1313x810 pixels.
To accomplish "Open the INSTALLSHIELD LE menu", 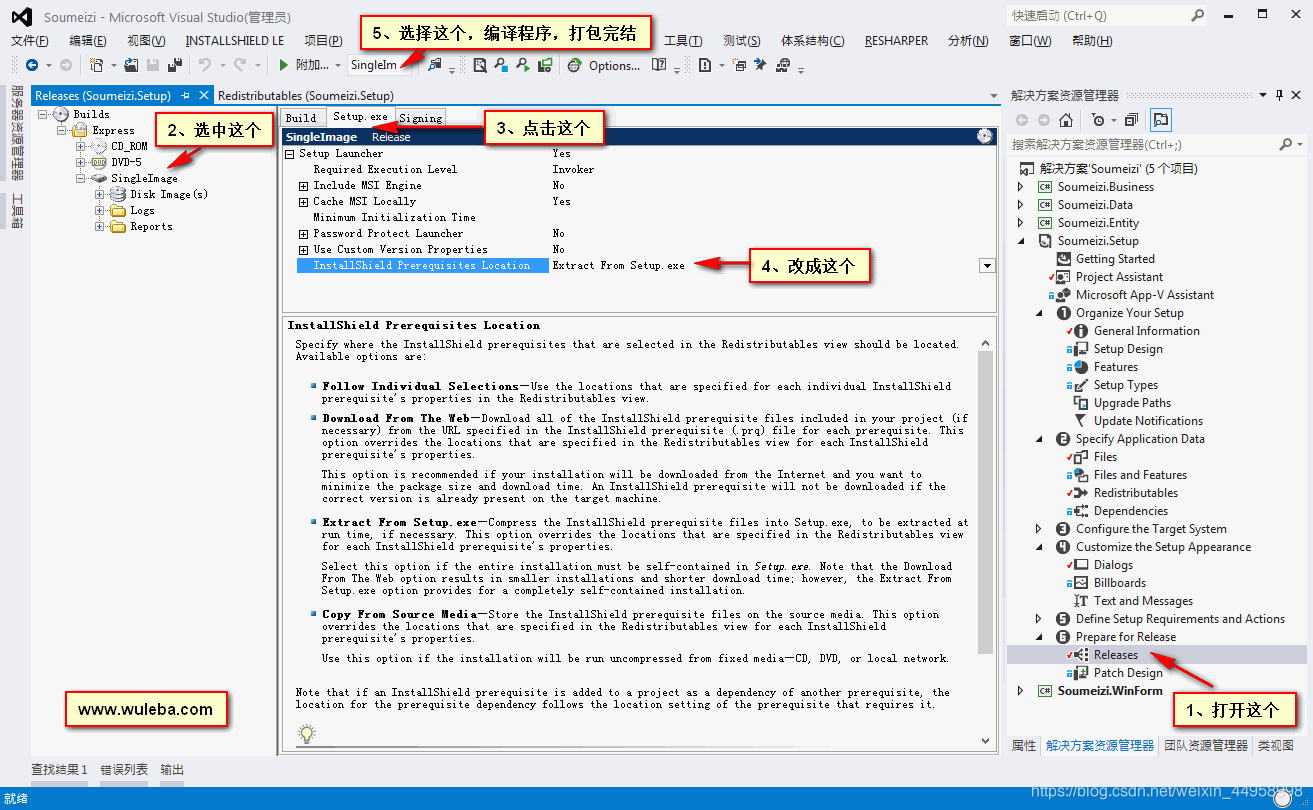I will point(234,40).
